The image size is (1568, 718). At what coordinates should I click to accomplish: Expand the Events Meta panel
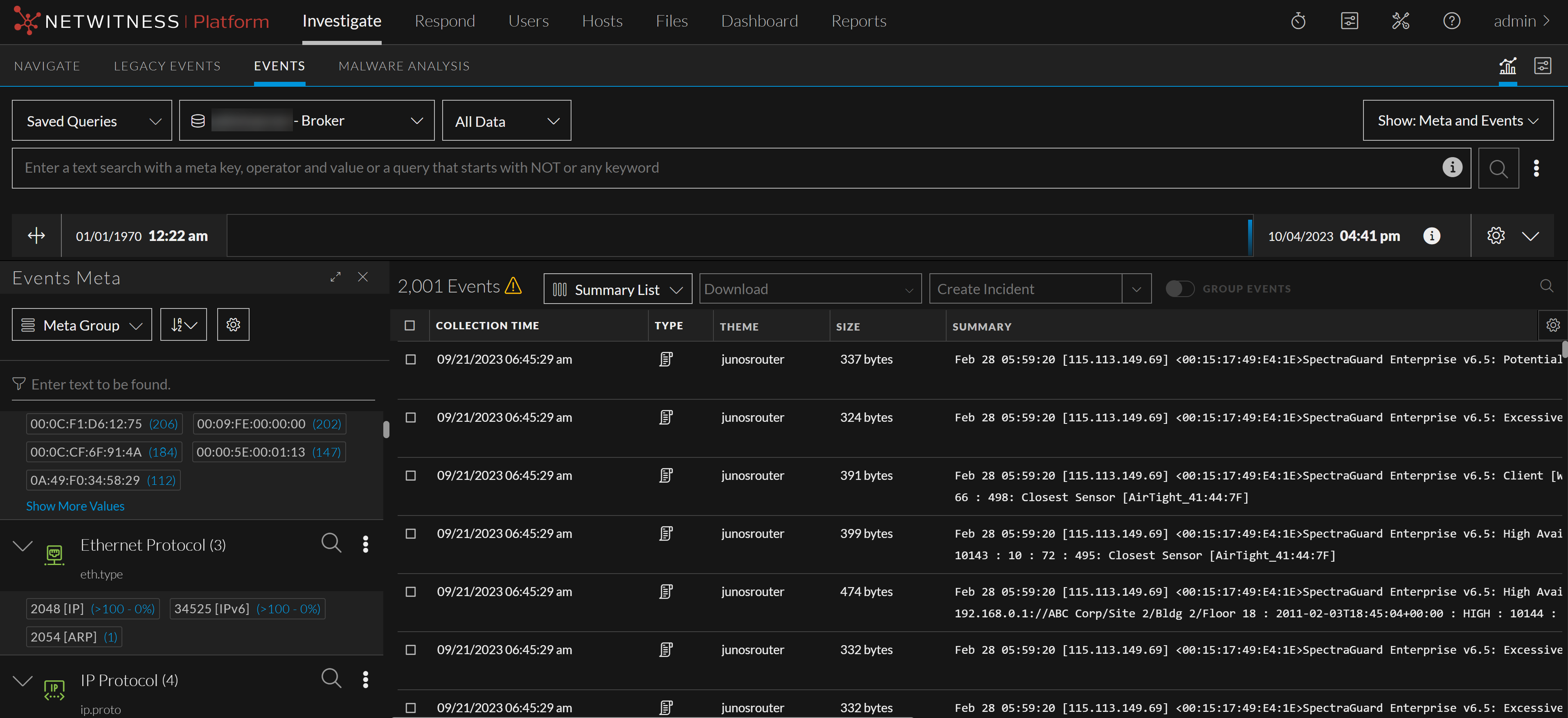pos(335,277)
